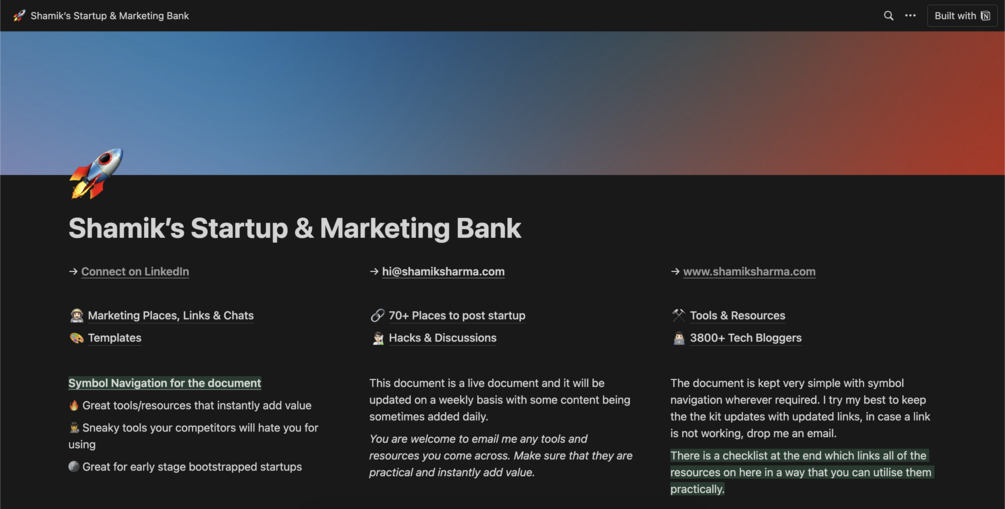This screenshot has width=1005, height=509.
Task: Open the Tools & Resources page
Action: click(737, 315)
